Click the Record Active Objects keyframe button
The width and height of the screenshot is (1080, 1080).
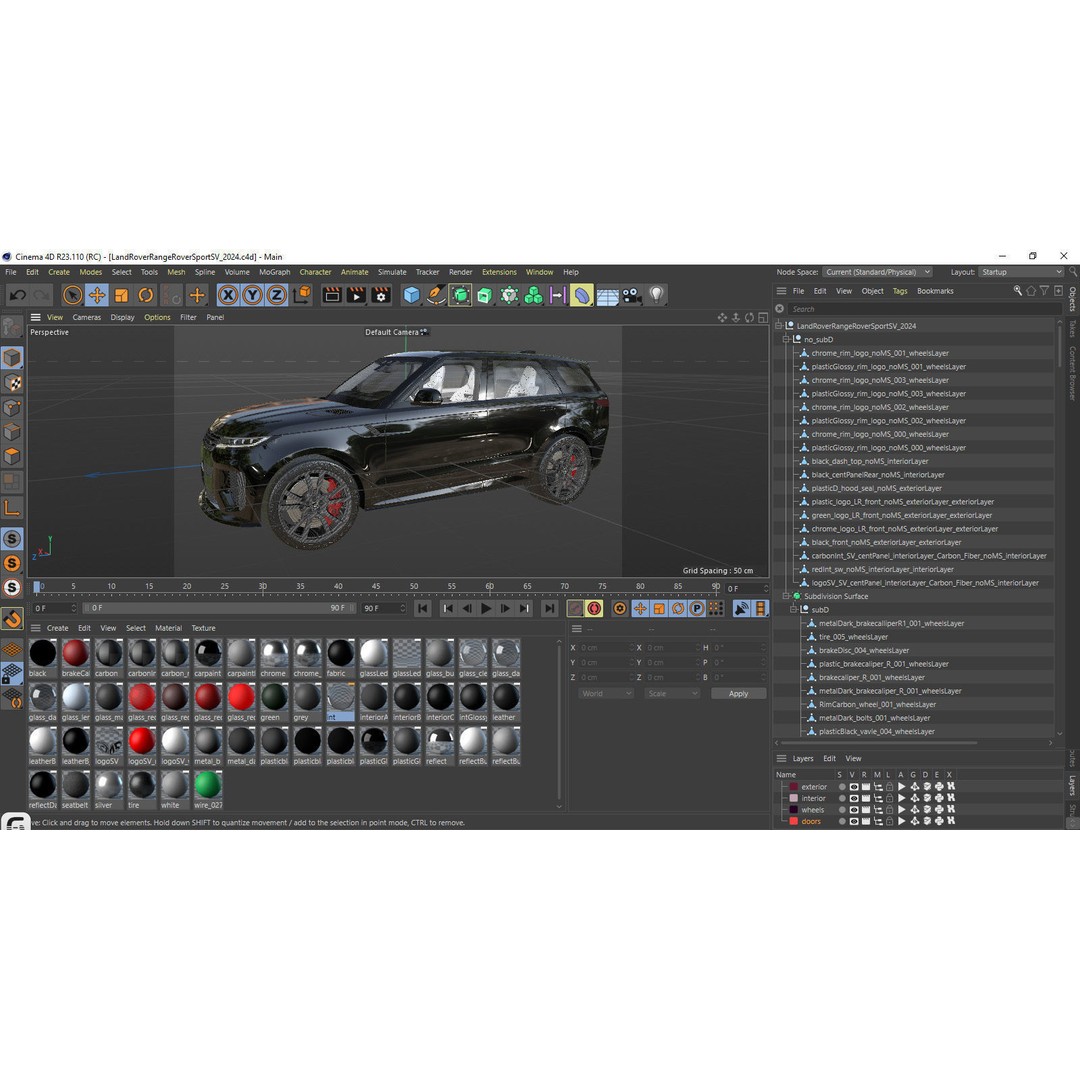(574, 609)
